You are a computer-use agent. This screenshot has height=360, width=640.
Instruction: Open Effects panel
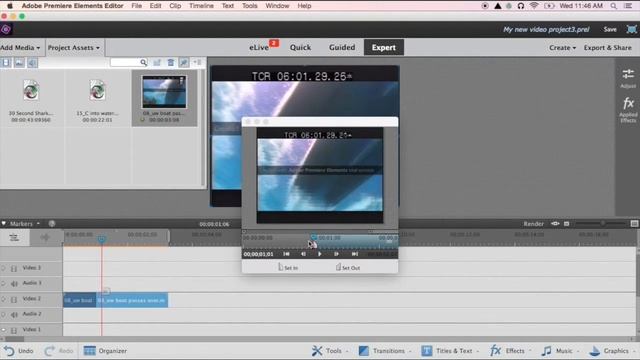tap(510, 351)
